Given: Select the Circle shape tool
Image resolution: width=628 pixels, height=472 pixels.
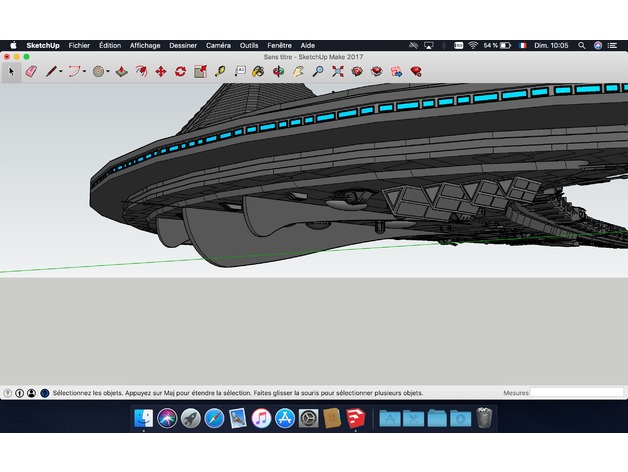Looking at the screenshot, I should 98,72.
